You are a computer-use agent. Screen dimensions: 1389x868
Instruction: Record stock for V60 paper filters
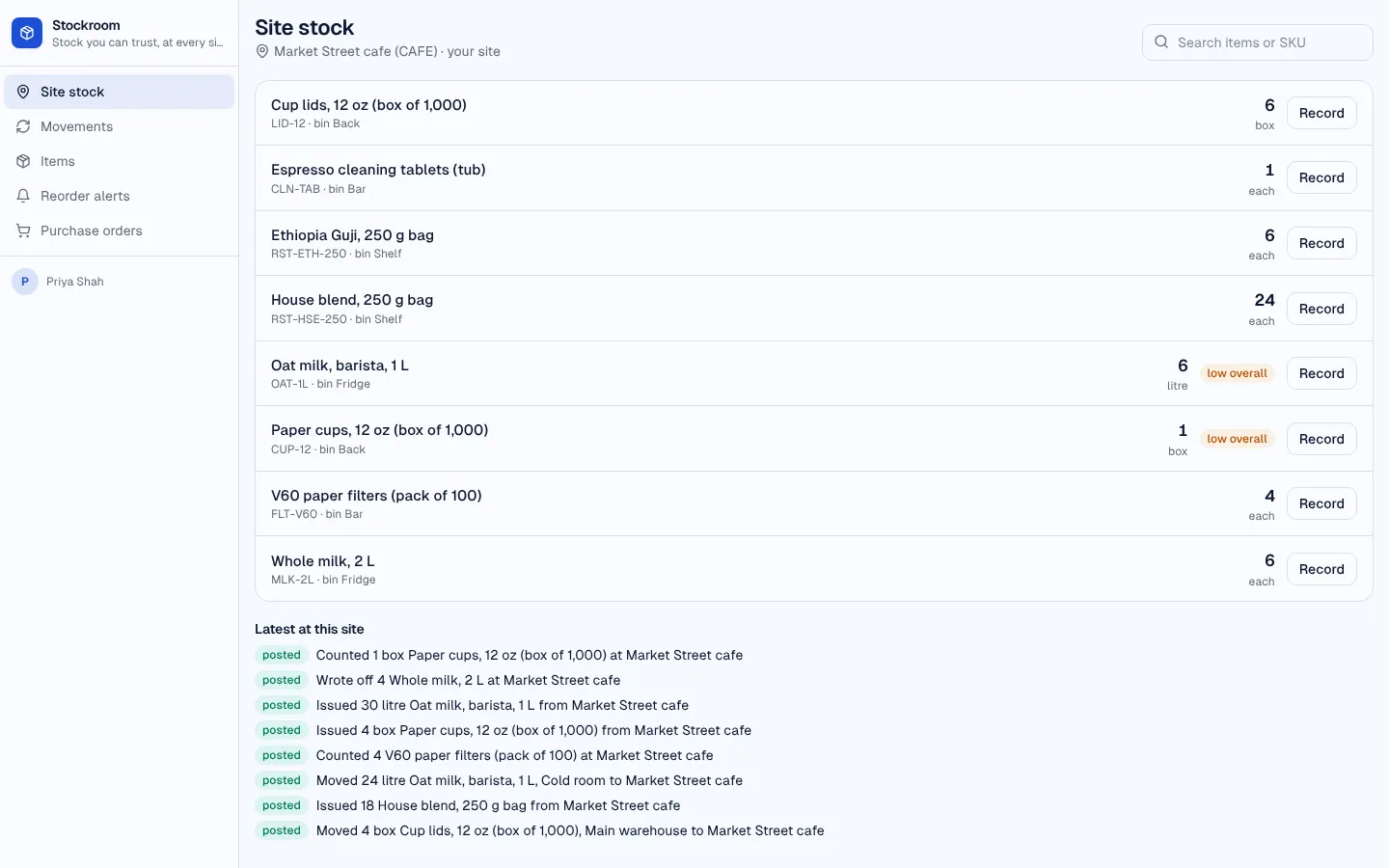tap(1321, 503)
